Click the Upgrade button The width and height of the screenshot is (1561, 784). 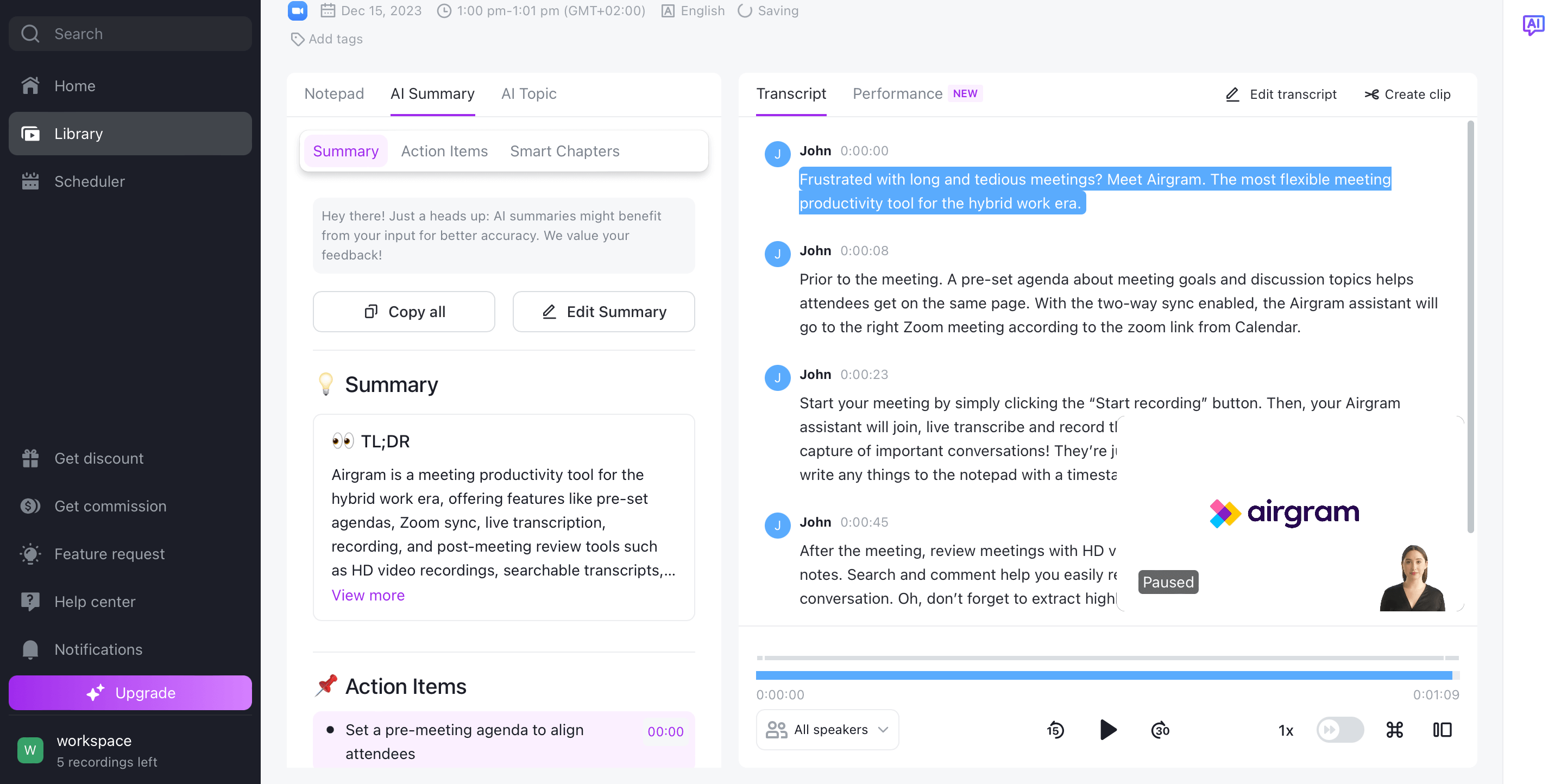[130, 692]
